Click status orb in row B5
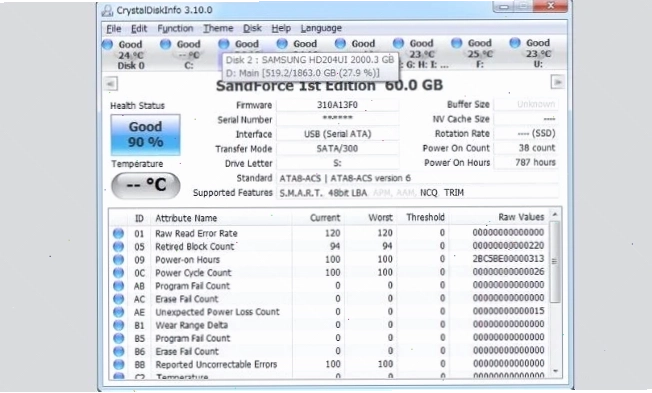The image size is (652, 393). tap(119, 338)
